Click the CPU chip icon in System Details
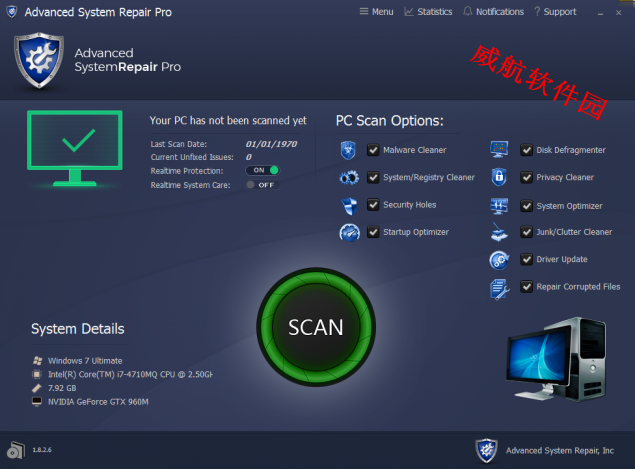 coord(37,374)
